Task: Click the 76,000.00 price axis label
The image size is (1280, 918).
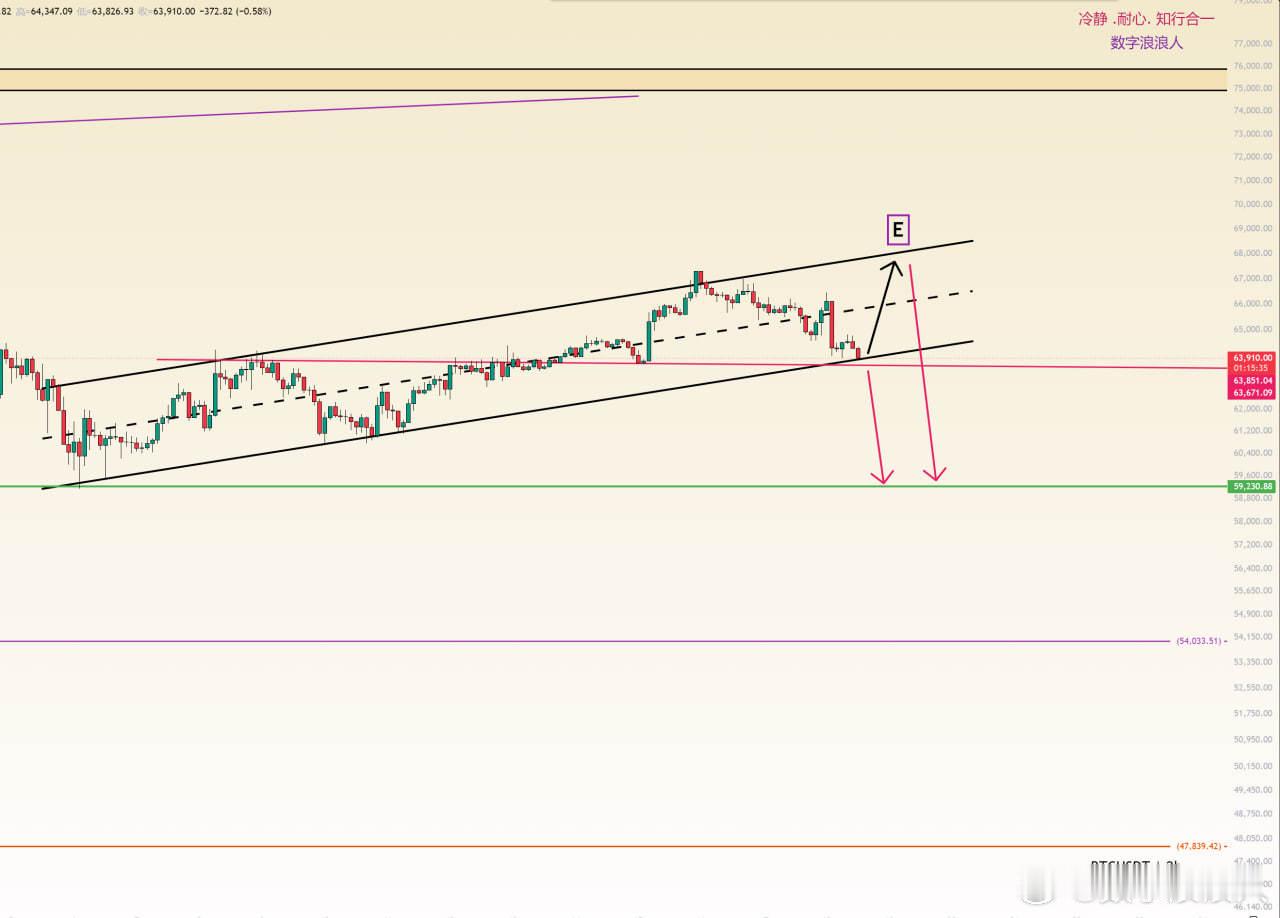Action: 1254,66
